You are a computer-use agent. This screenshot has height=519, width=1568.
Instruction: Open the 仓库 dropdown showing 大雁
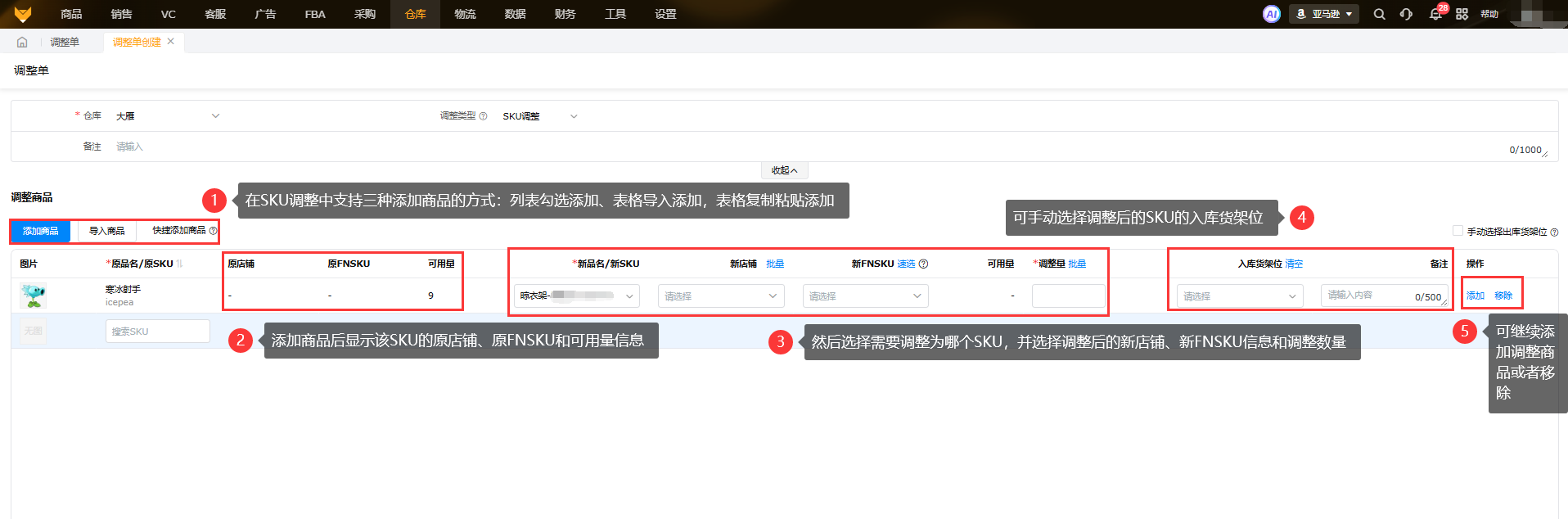168,116
